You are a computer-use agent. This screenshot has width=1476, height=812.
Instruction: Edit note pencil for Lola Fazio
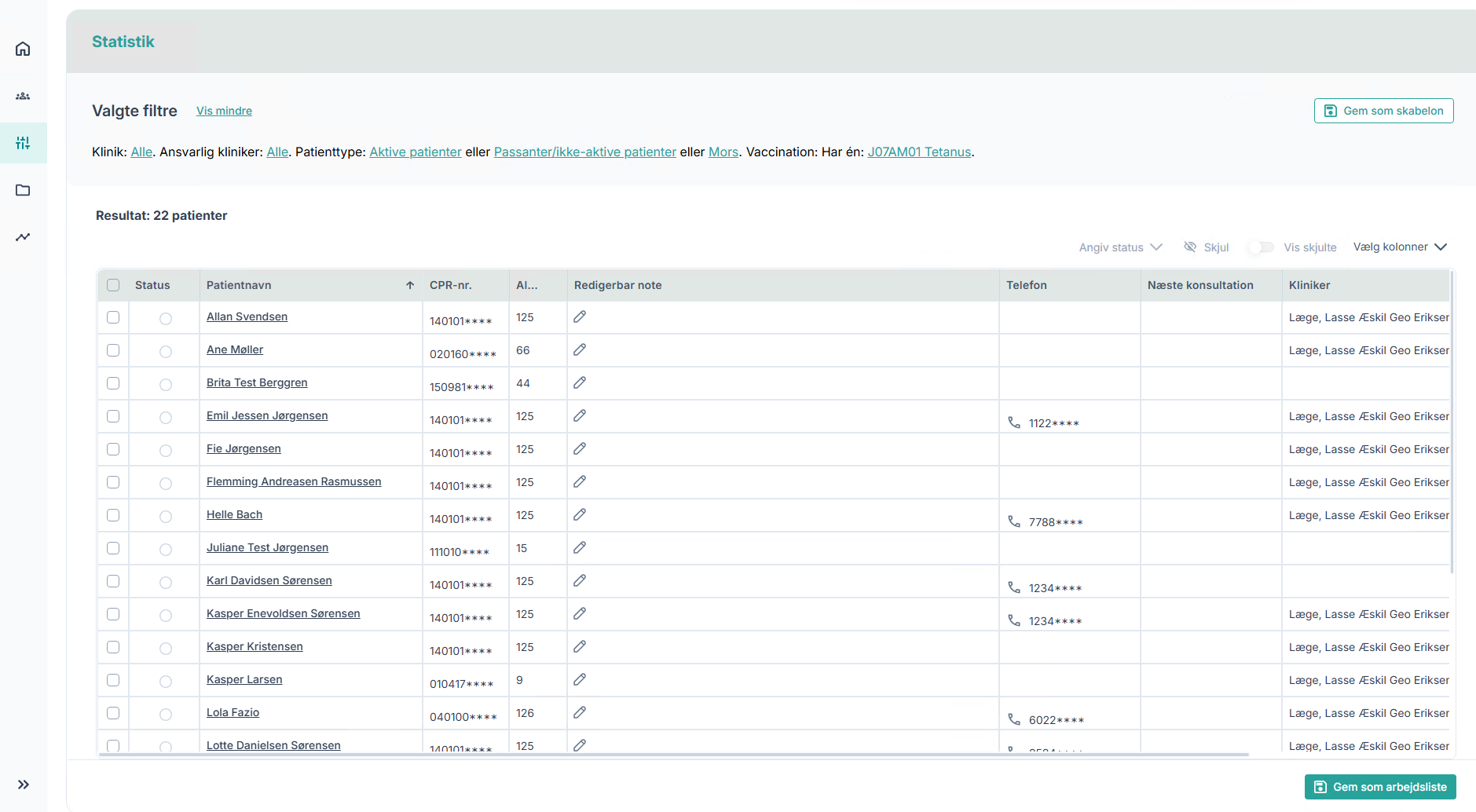coord(580,712)
